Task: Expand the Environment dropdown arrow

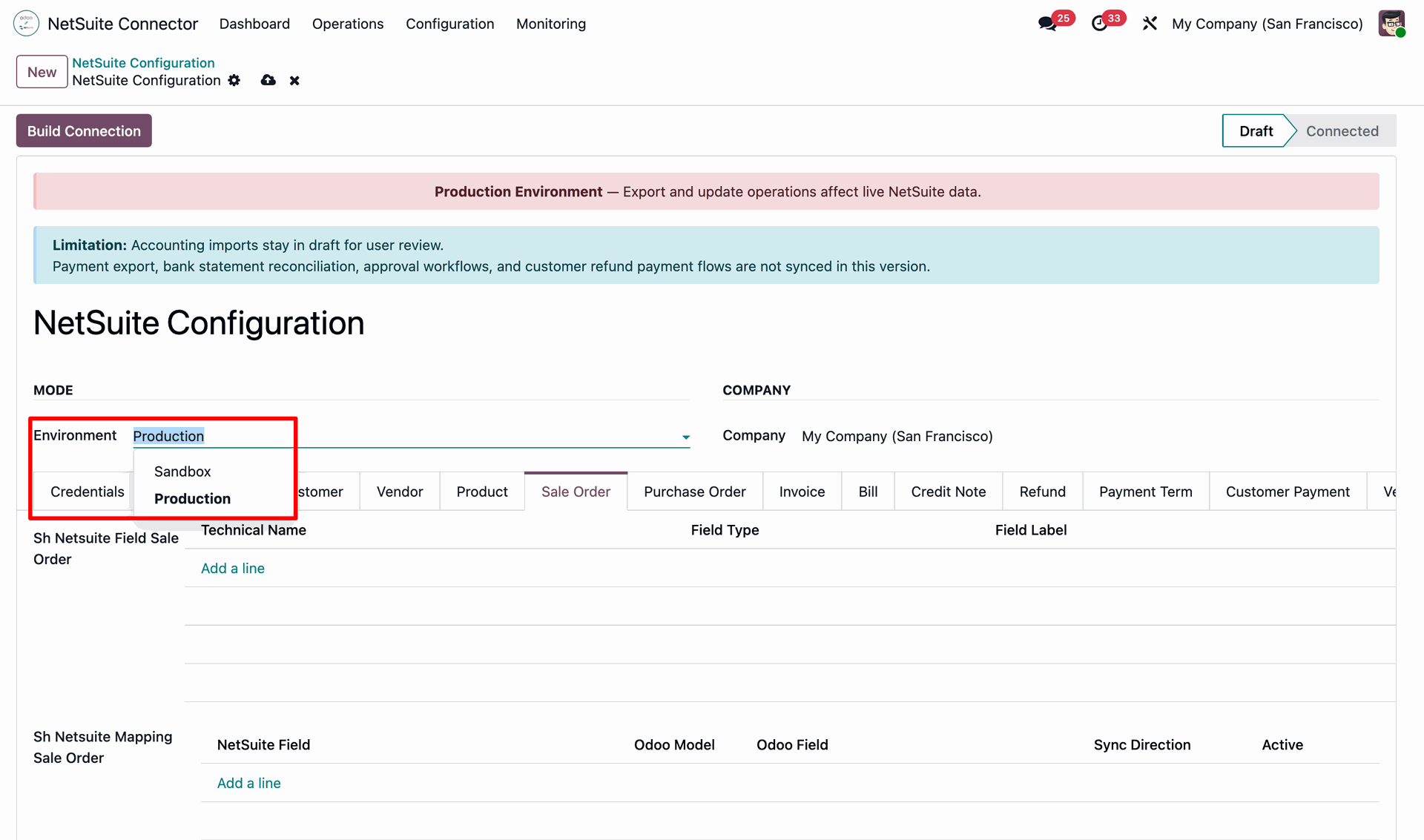Action: [x=686, y=437]
